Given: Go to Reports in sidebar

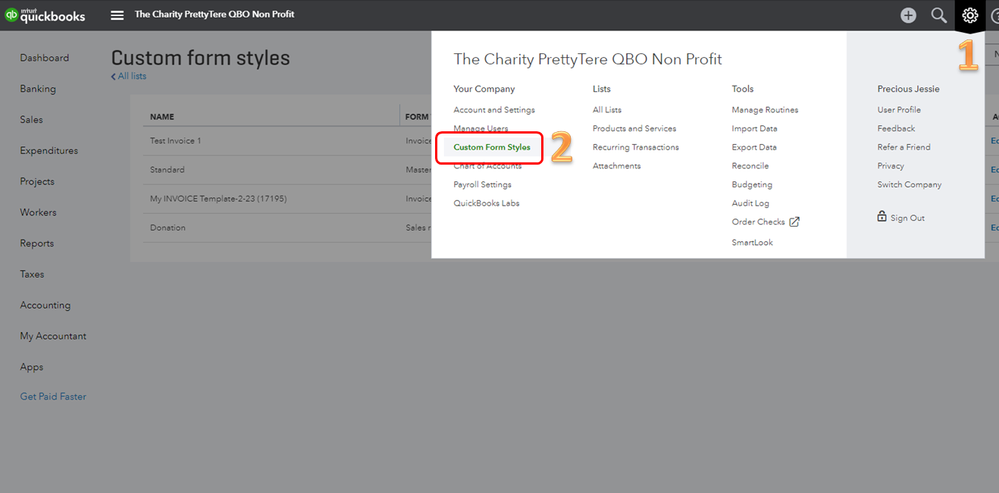Looking at the screenshot, I should click(x=38, y=243).
